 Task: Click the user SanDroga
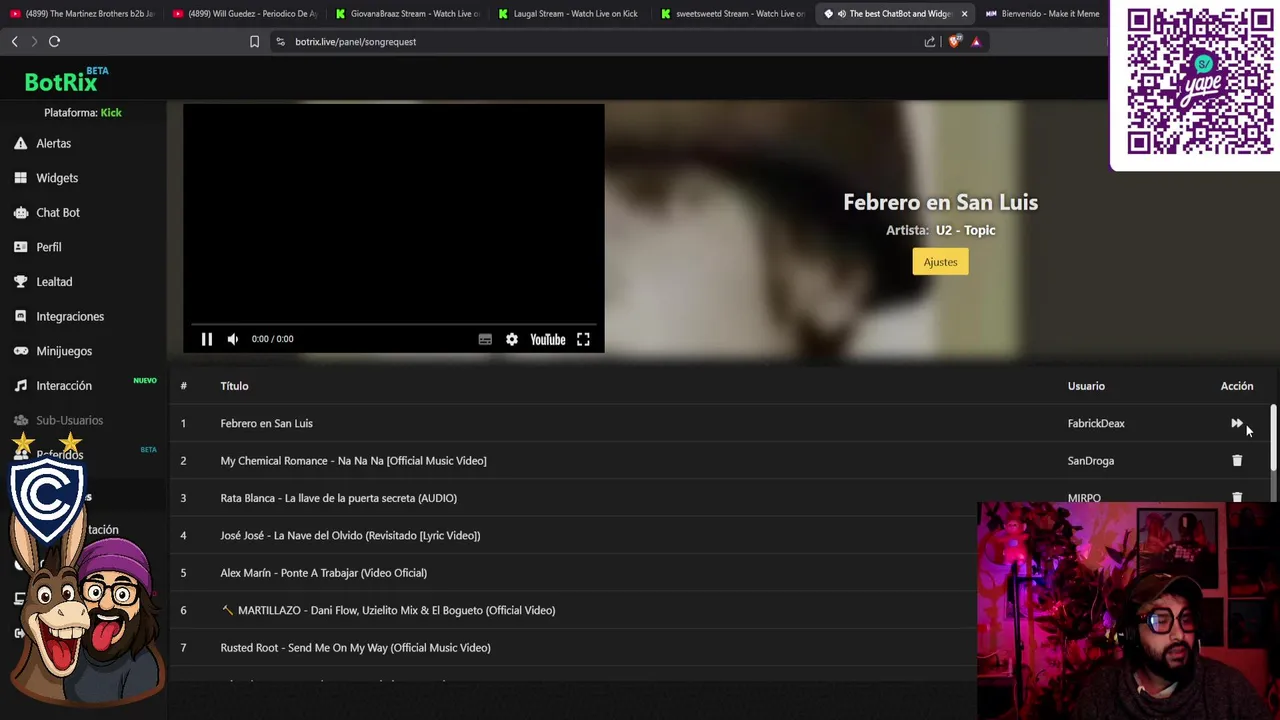(1091, 461)
